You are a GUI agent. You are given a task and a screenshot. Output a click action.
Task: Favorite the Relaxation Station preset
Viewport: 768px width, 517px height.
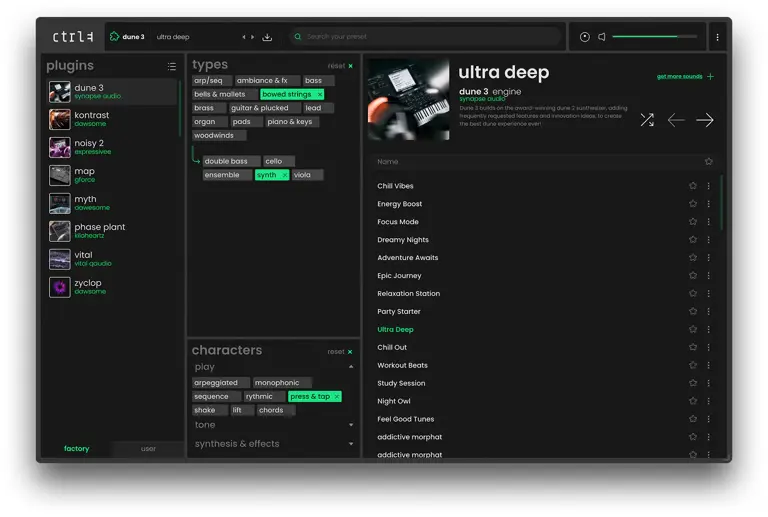[x=693, y=293]
